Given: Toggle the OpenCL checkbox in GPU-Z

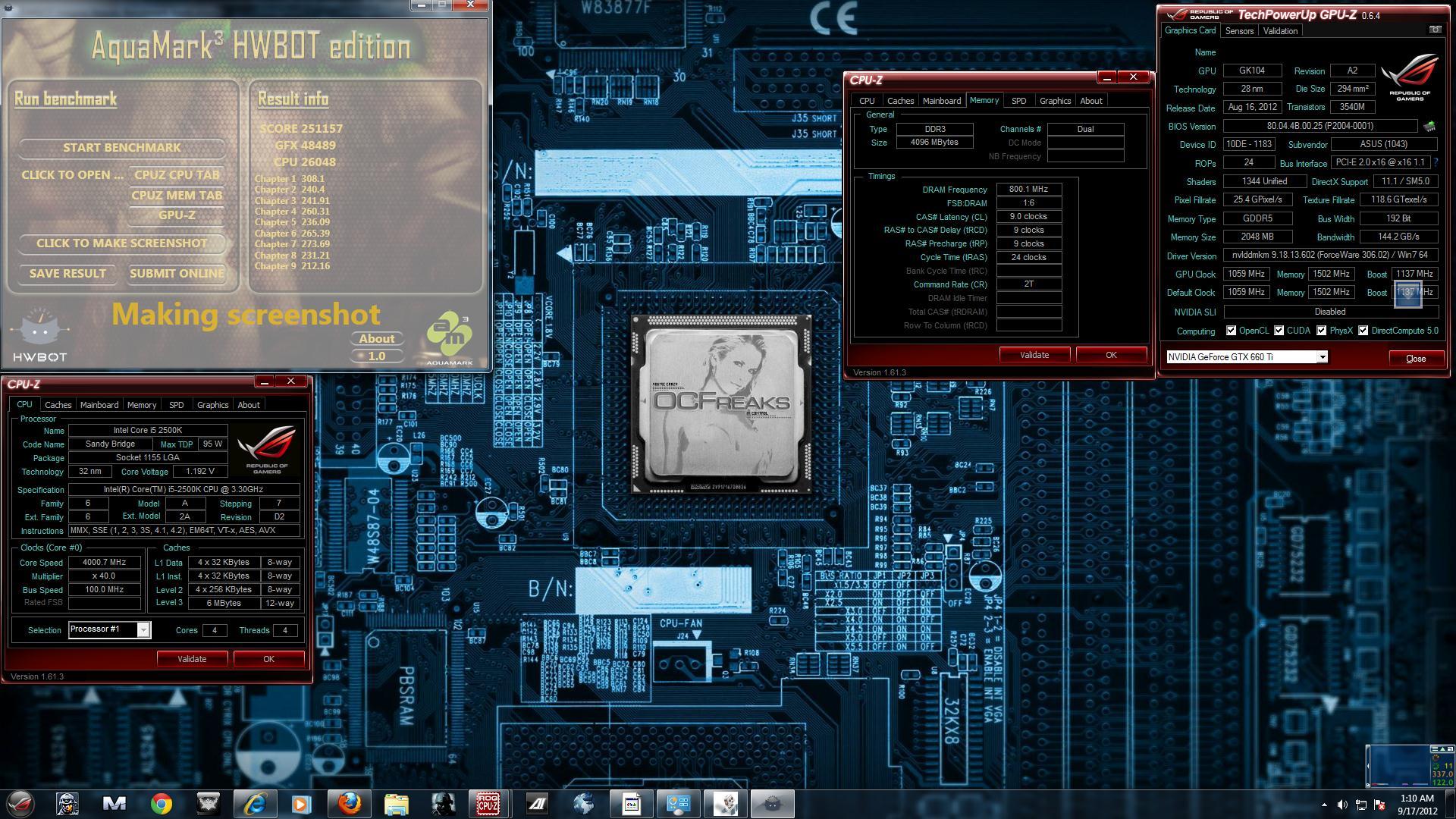Looking at the screenshot, I should coord(1232,331).
